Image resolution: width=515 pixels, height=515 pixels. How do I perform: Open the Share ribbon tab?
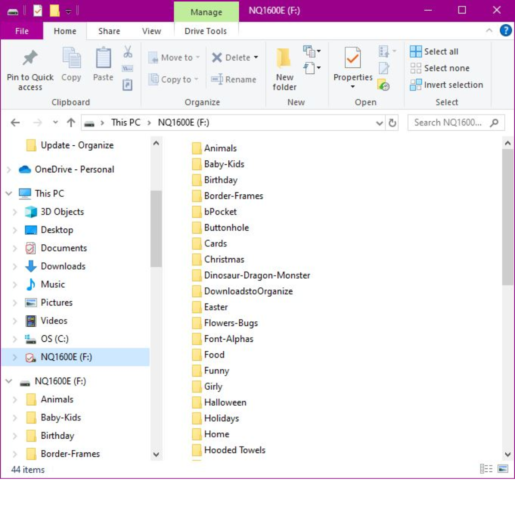coord(109,31)
